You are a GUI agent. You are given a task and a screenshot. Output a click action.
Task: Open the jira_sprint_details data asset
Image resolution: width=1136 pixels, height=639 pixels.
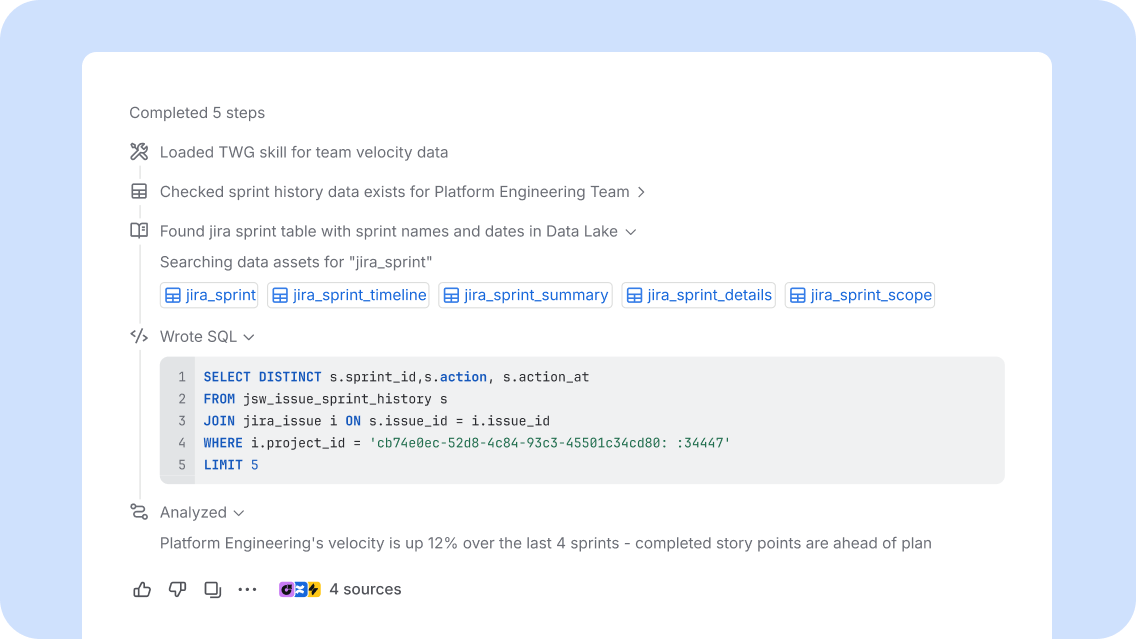698,295
